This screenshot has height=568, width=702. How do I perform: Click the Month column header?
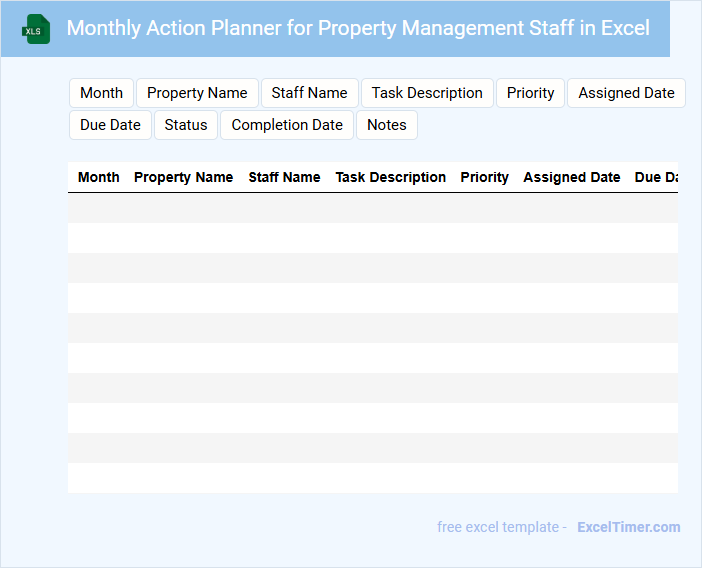click(x=99, y=177)
